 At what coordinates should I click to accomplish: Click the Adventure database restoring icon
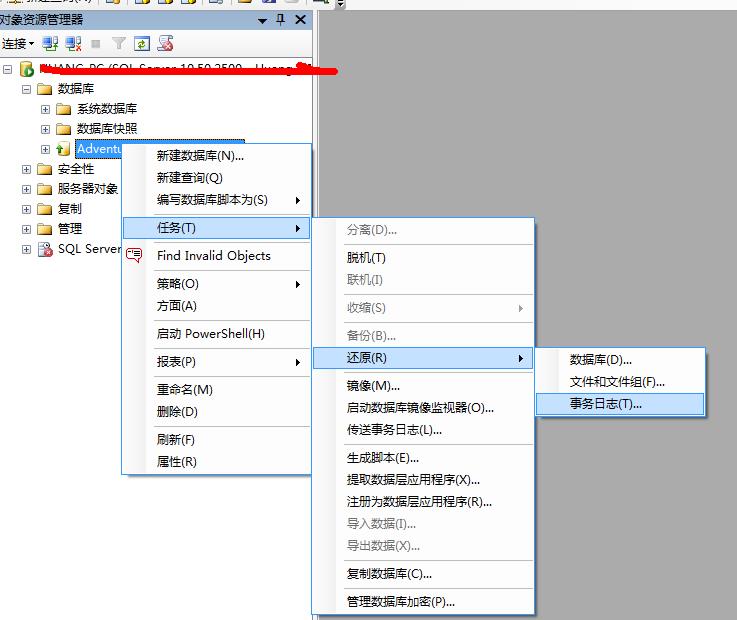[63, 149]
